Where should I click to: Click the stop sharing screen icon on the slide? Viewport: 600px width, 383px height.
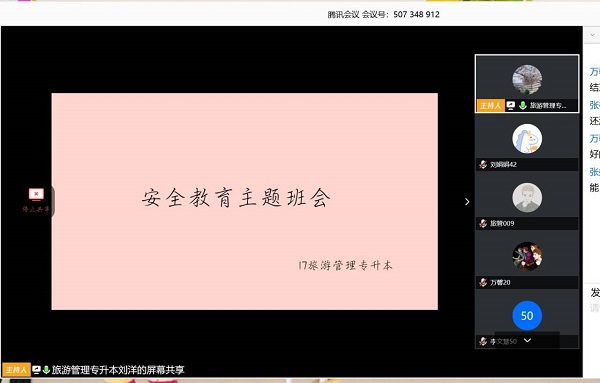(36, 194)
